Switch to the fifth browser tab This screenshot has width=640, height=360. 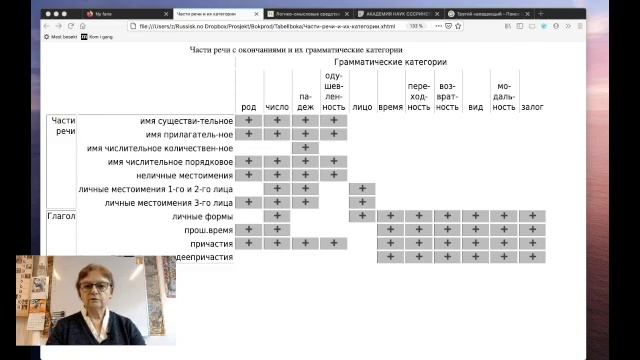click(489, 14)
